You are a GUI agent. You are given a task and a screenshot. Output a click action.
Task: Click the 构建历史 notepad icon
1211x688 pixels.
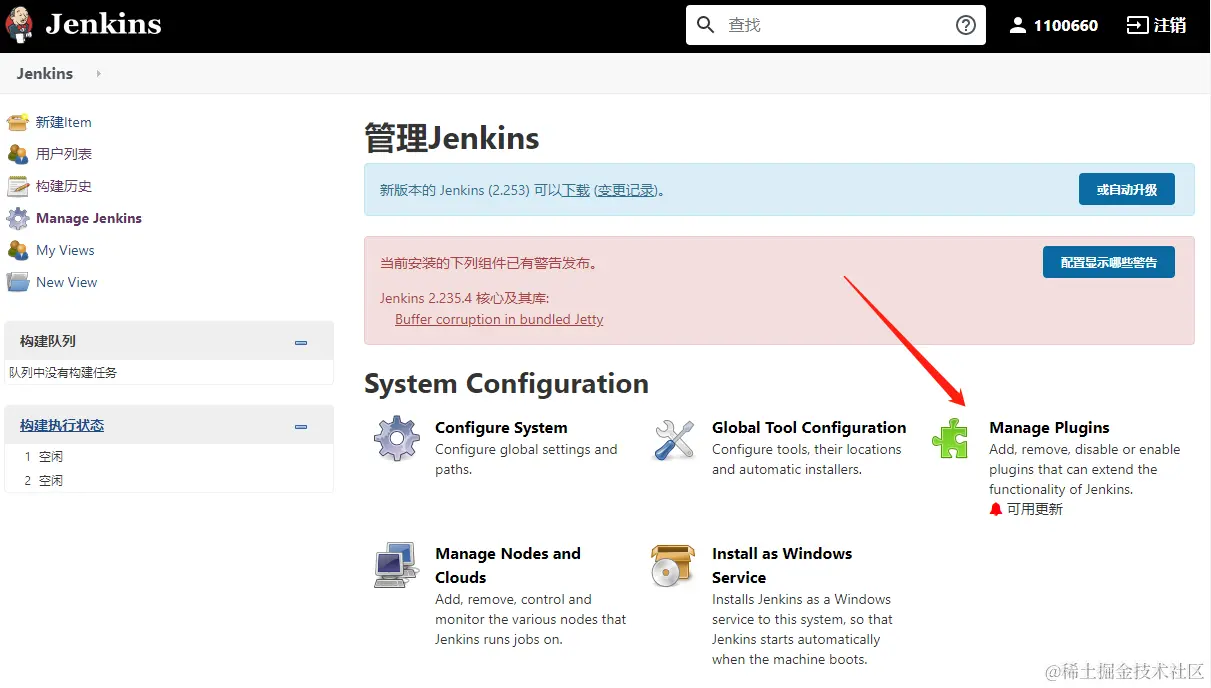coord(18,186)
